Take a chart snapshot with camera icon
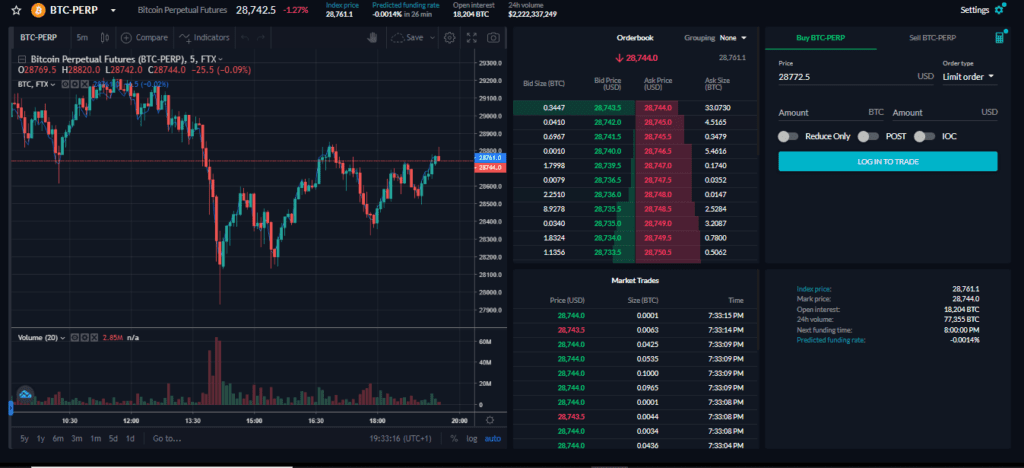Viewport: 1024px width, 468px height. (x=493, y=38)
